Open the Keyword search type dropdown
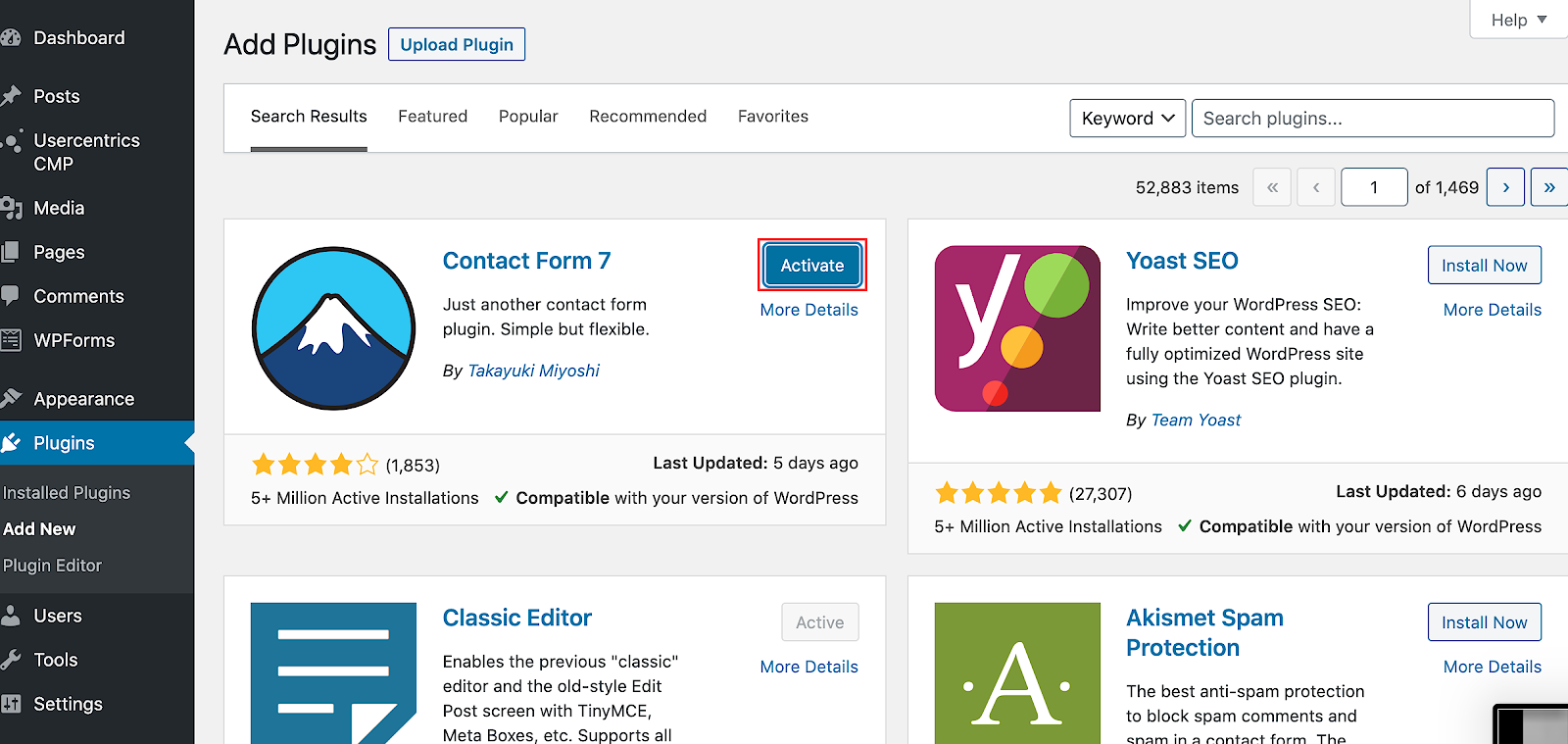This screenshot has height=744, width=1568. coord(1128,119)
